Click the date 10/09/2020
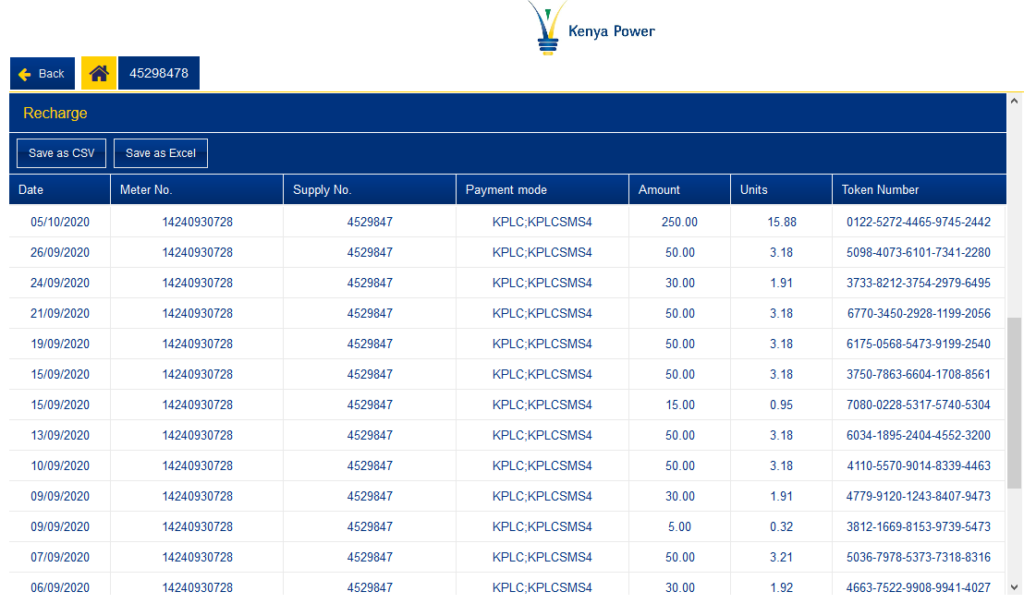Image resolution: width=1024 pixels, height=604 pixels. (x=60, y=466)
